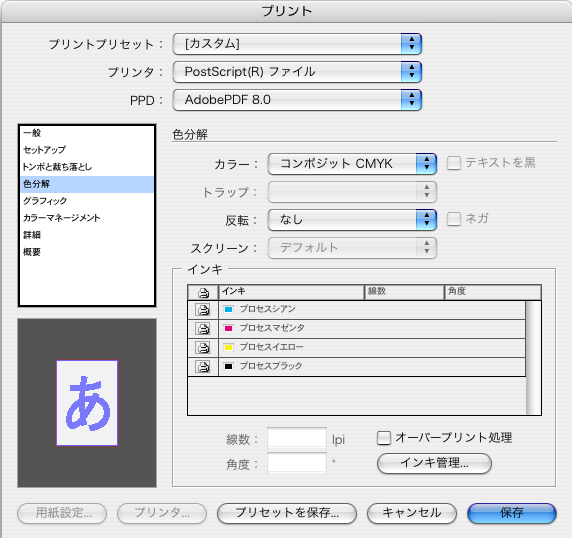
Task: Click the page preview thumbnail showing あ
Action: [87, 403]
